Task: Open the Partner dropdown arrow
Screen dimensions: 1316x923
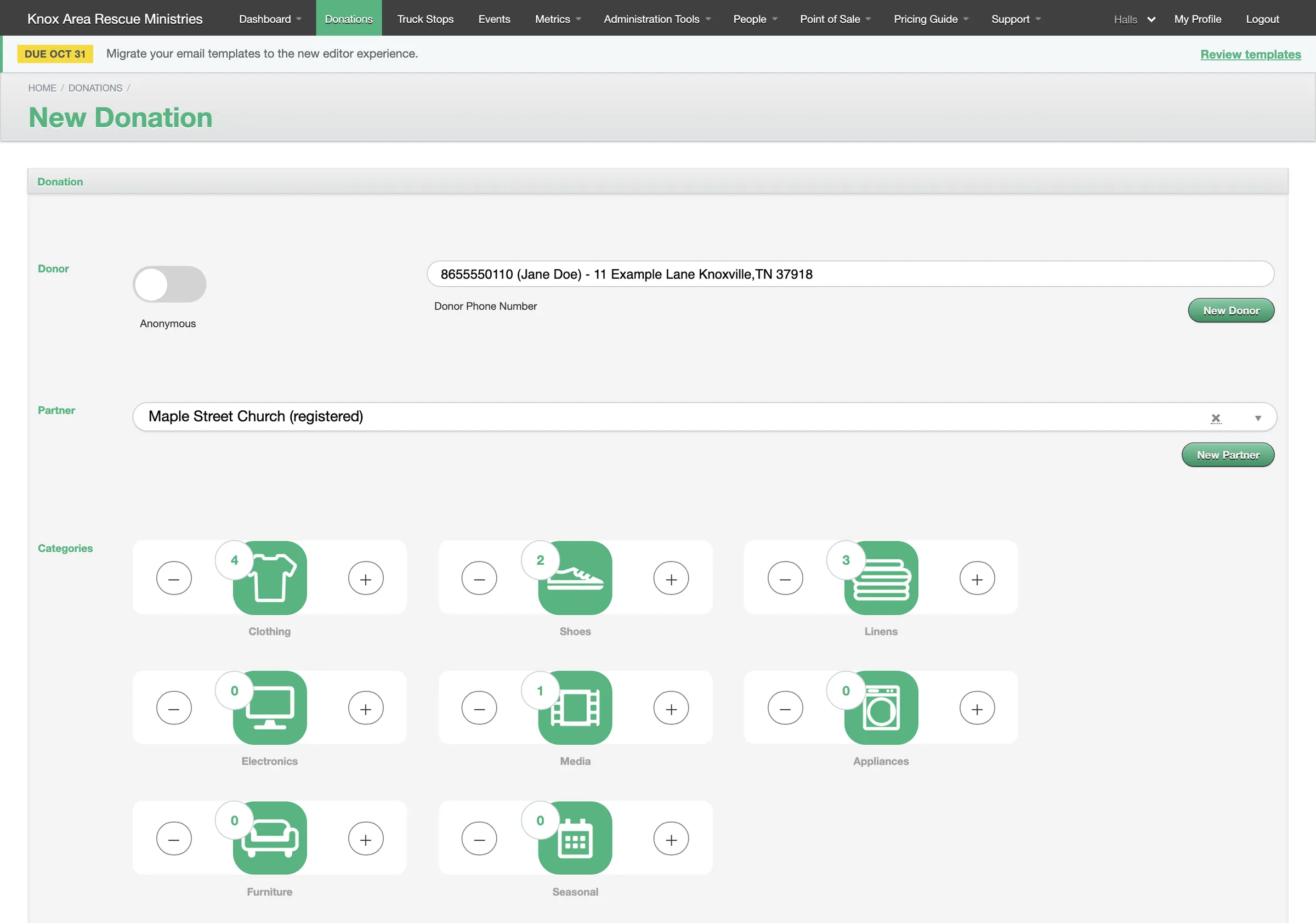Action: tap(1258, 418)
